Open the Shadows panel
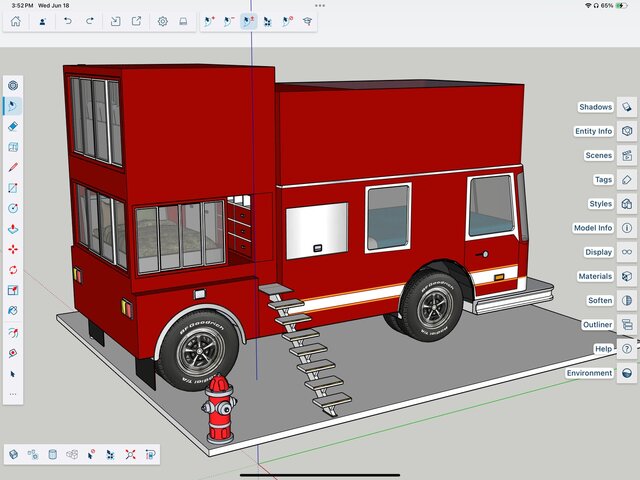The image size is (640, 480). point(596,107)
